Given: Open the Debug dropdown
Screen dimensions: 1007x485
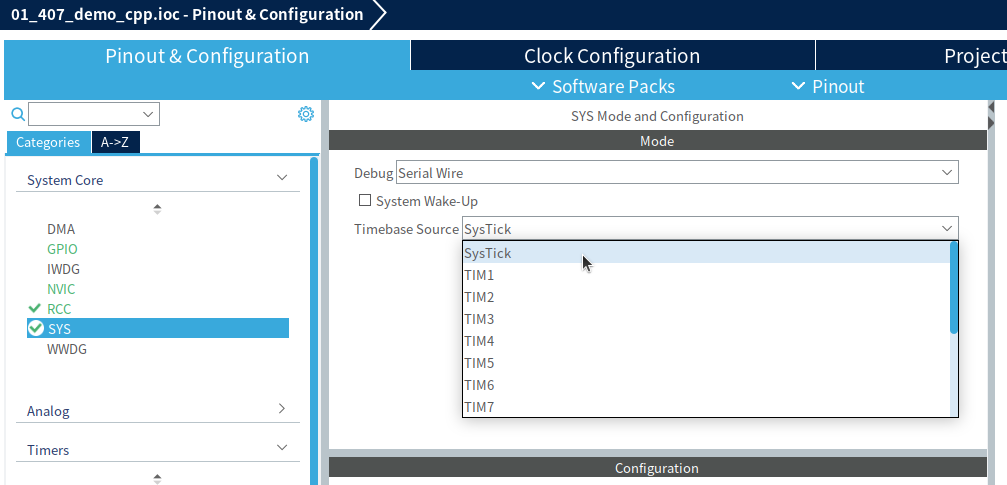Looking at the screenshot, I should [x=676, y=173].
